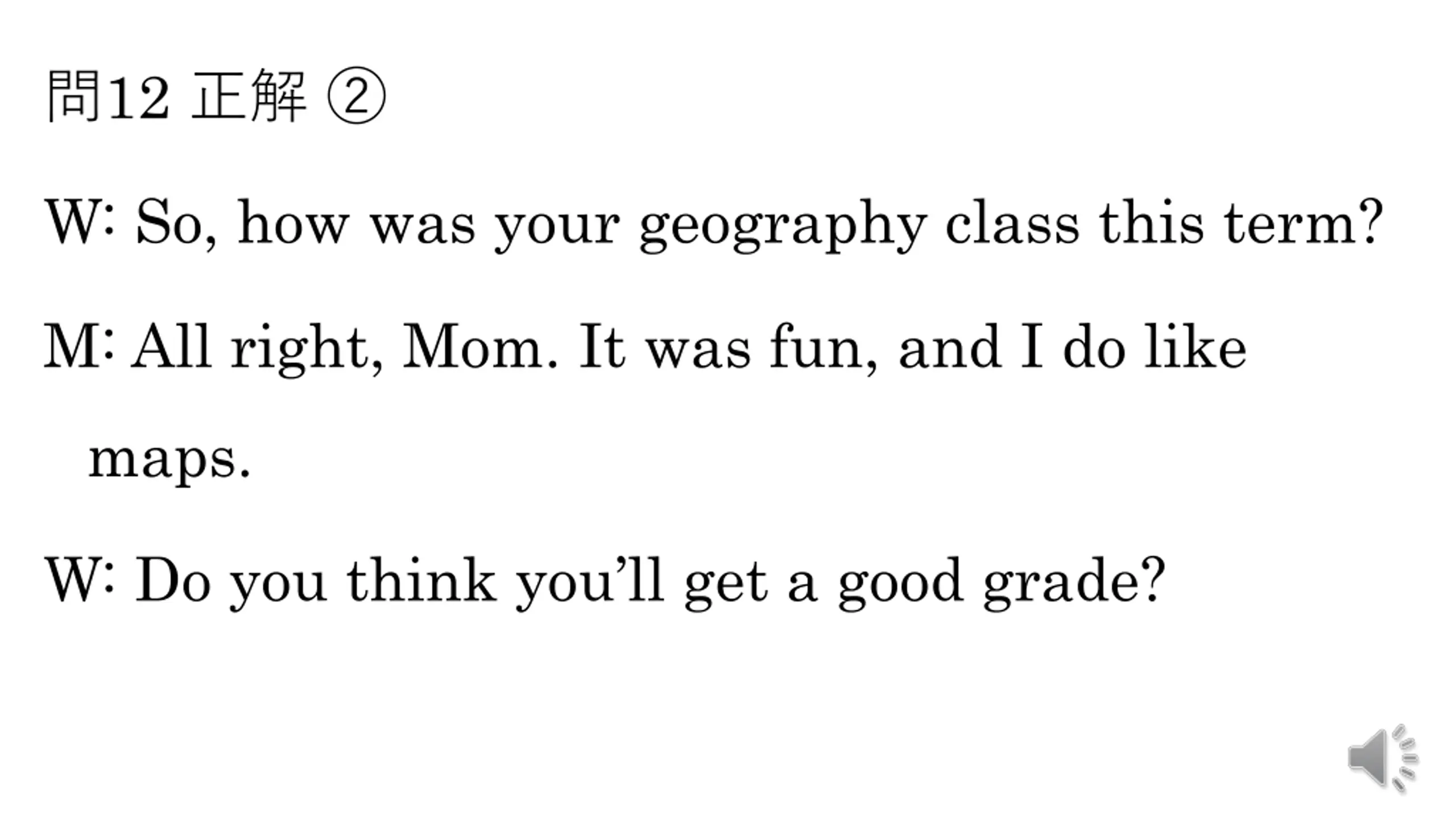Play the audio speaker icon
1456x819 pixels.
click(1382, 758)
